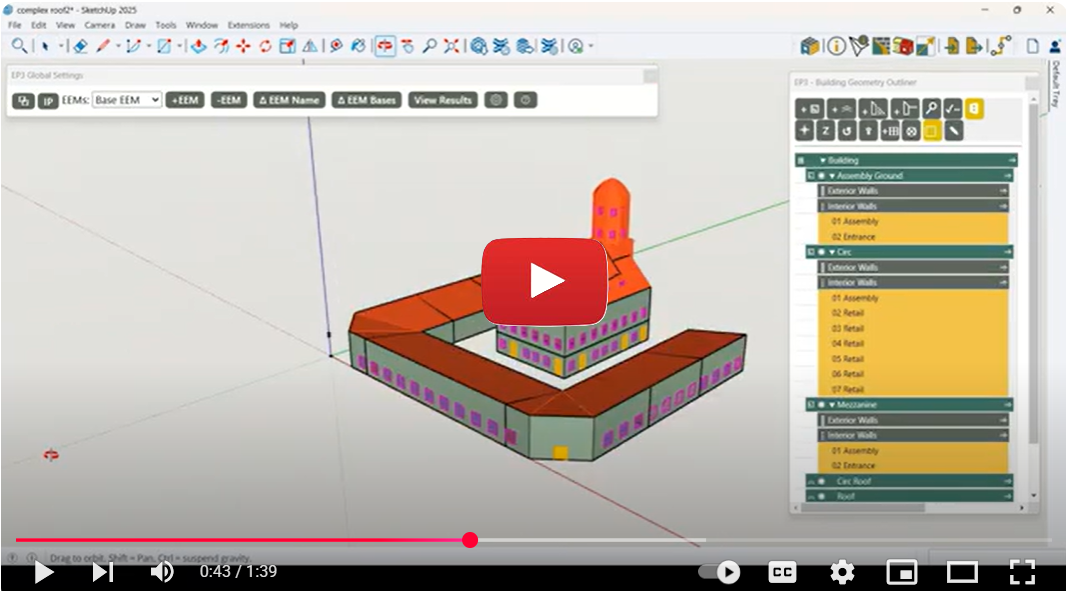Open the Edit menu
1066x591 pixels.
(39, 25)
